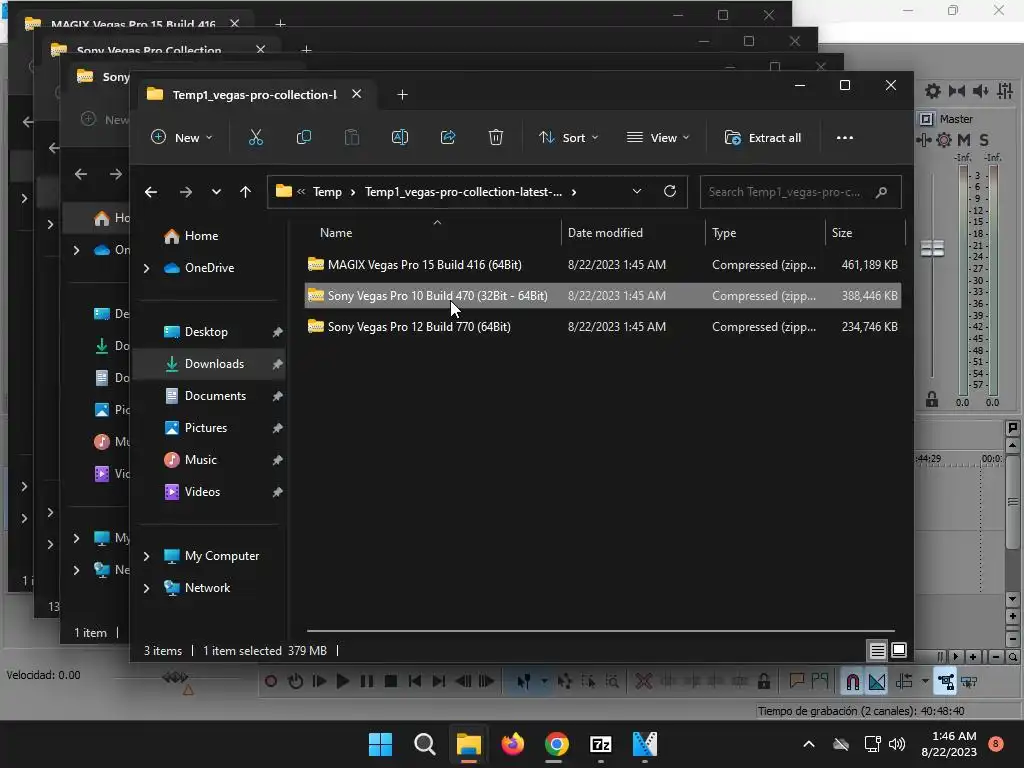Select the Normal Edit tool in Vegas

524,682
